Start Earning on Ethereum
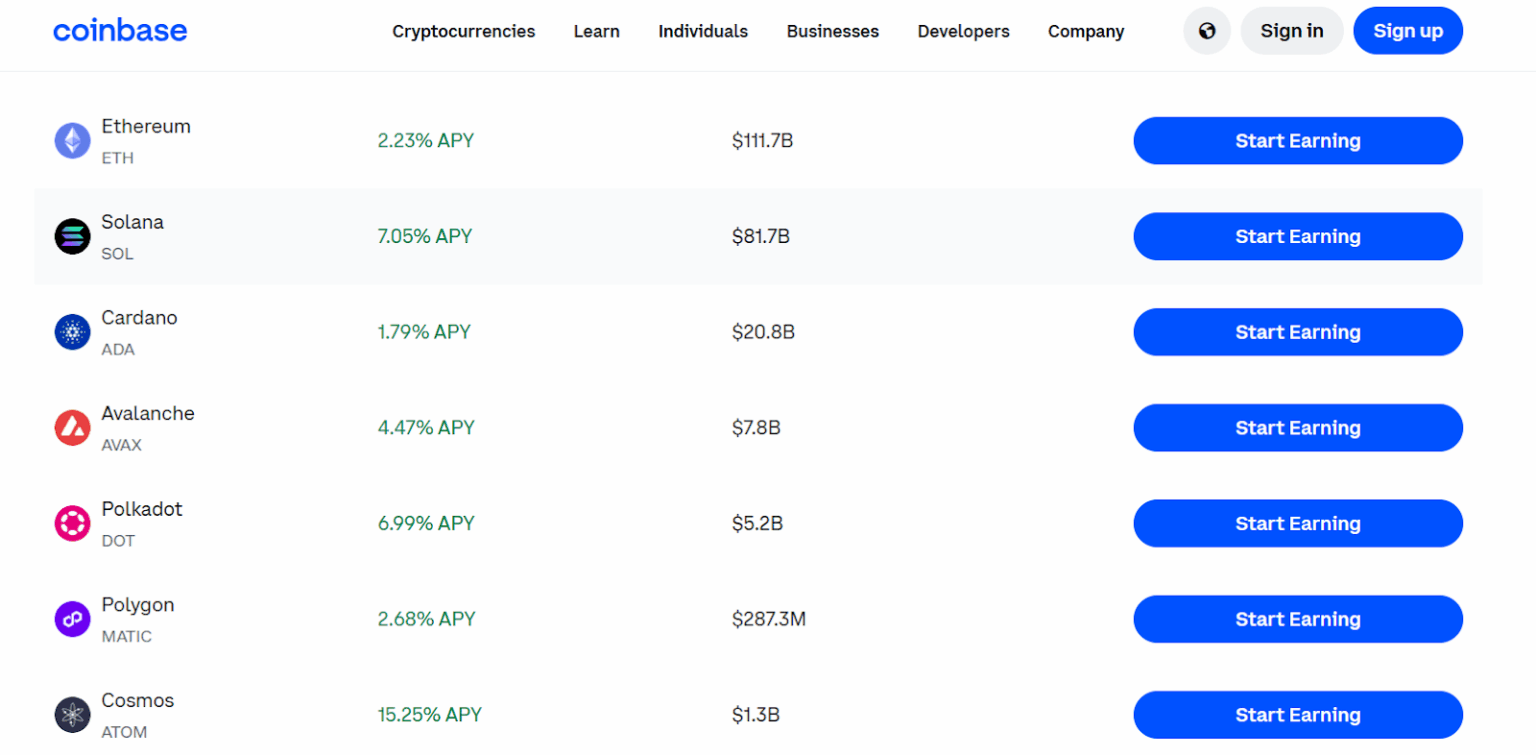 point(1297,141)
